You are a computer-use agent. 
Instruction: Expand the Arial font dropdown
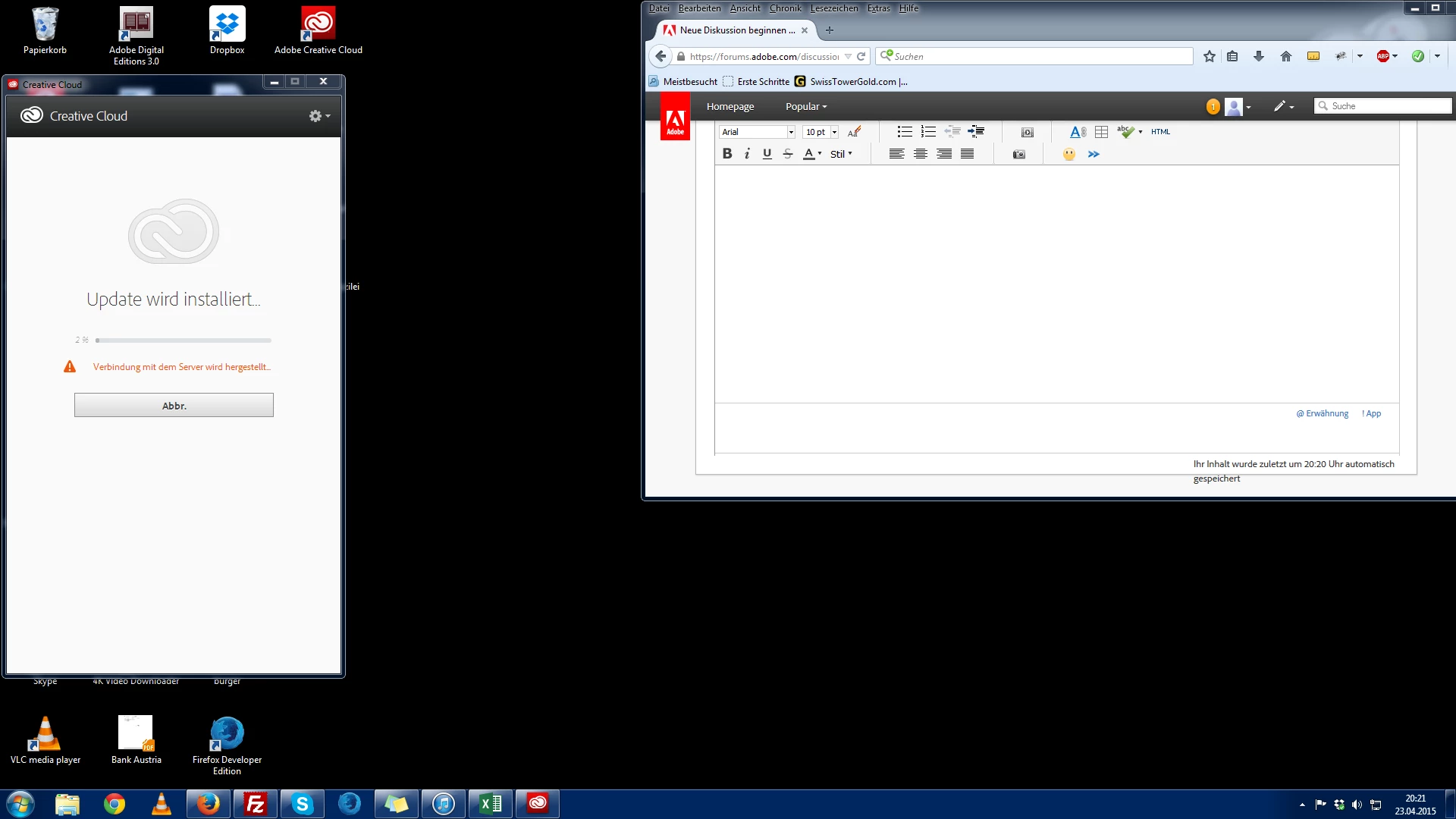[x=790, y=132]
